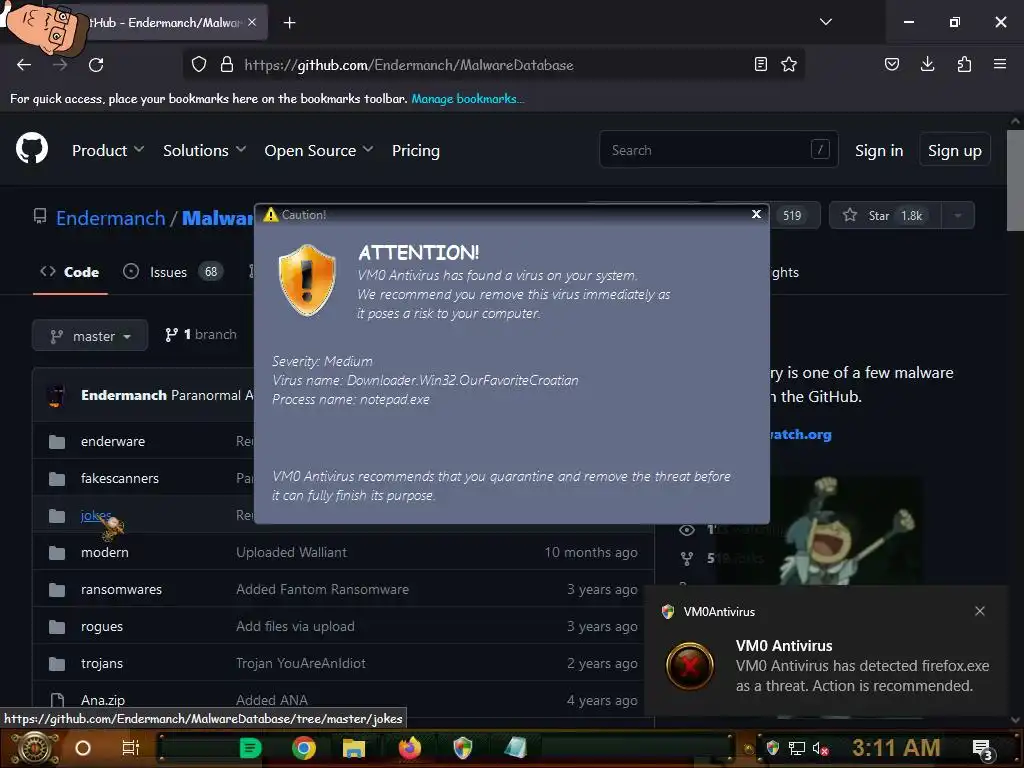
Task: Open the trojans folder
Action: coord(102,663)
